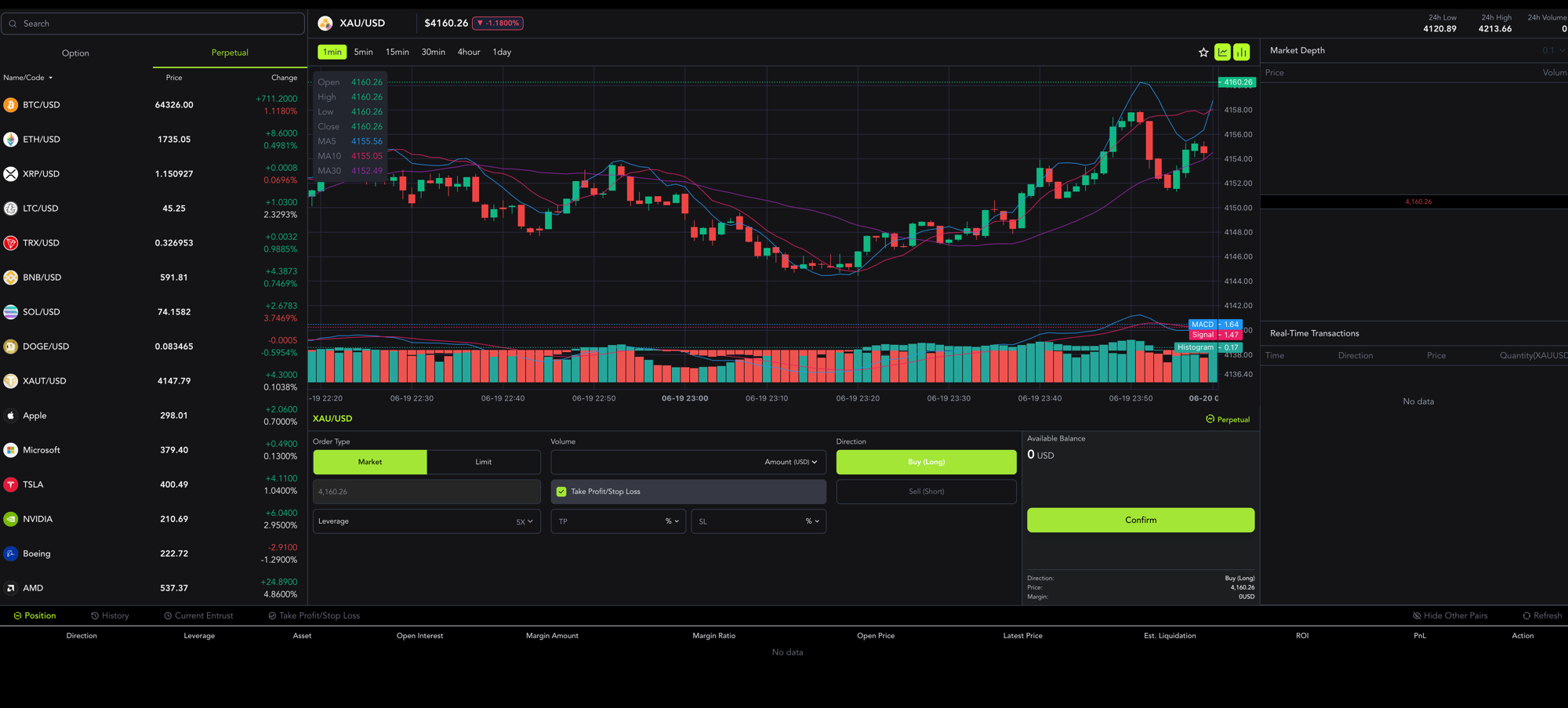The height and width of the screenshot is (708, 1568).
Task: Click the green Confirm button
Action: point(1141,520)
